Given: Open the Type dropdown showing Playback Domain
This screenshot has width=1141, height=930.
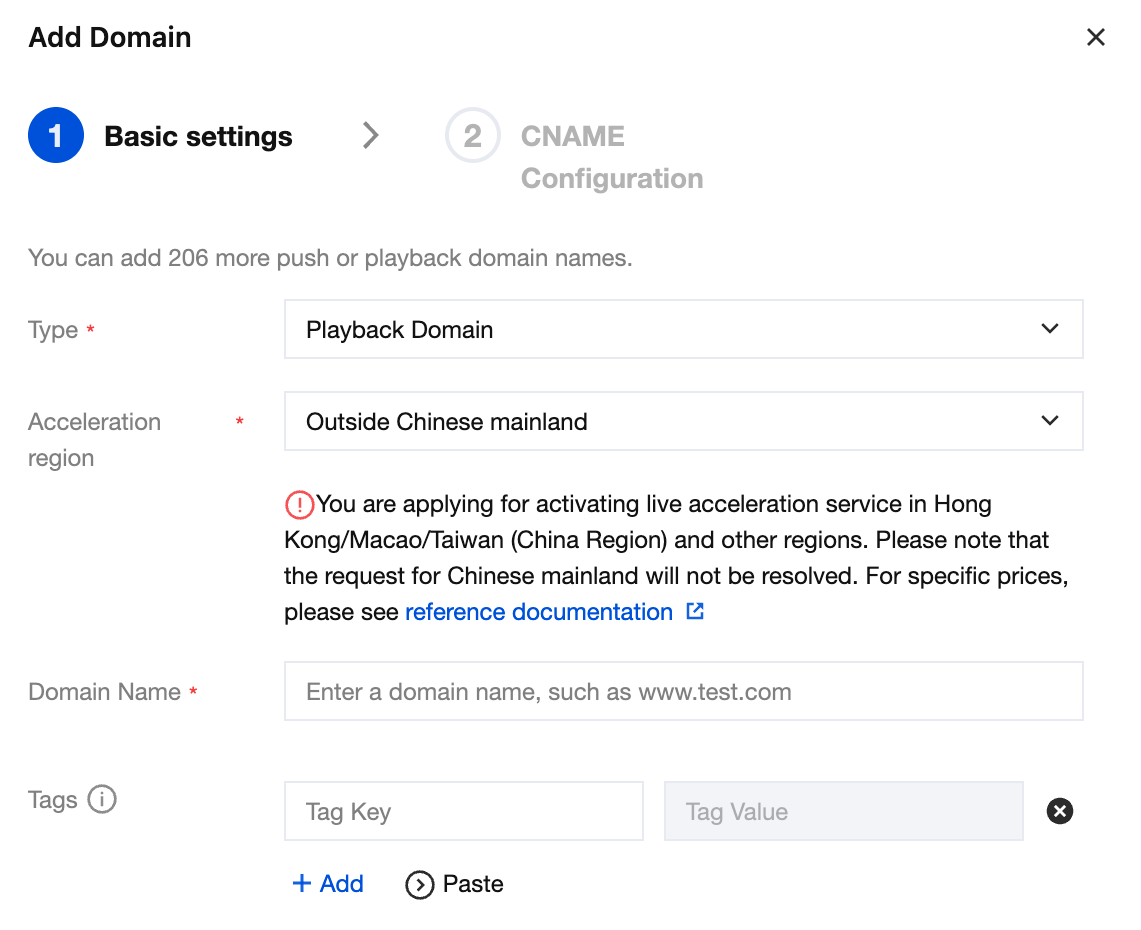Looking at the screenshot, I should click(683, 329).
